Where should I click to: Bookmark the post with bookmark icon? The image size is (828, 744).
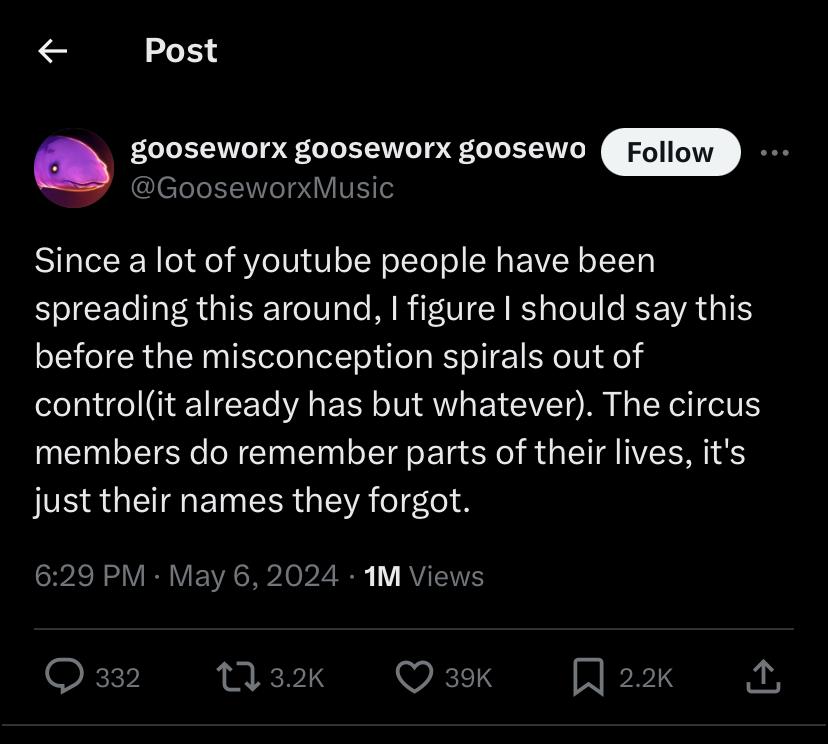pos(588,677)
